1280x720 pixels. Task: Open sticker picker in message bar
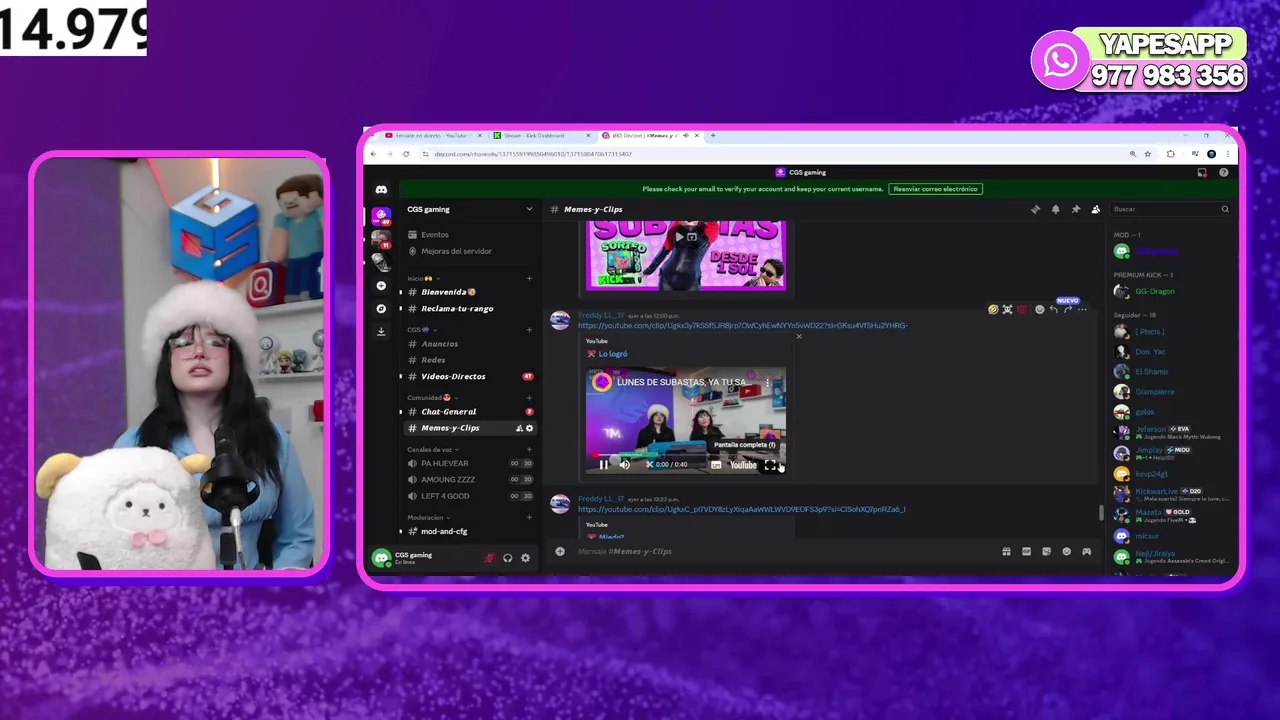click(1046, 551)
